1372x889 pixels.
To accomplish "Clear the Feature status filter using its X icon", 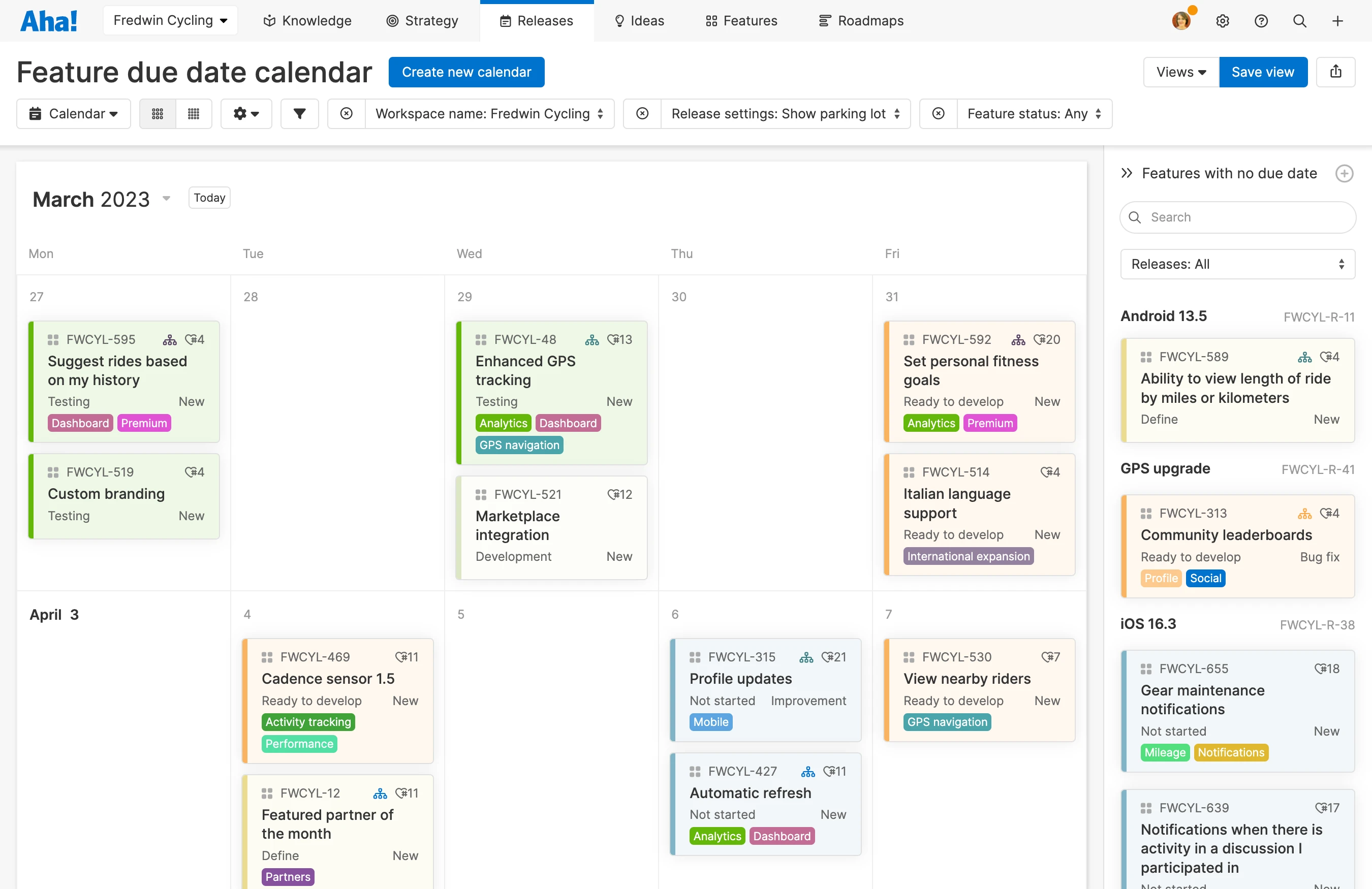I will 938,113.
